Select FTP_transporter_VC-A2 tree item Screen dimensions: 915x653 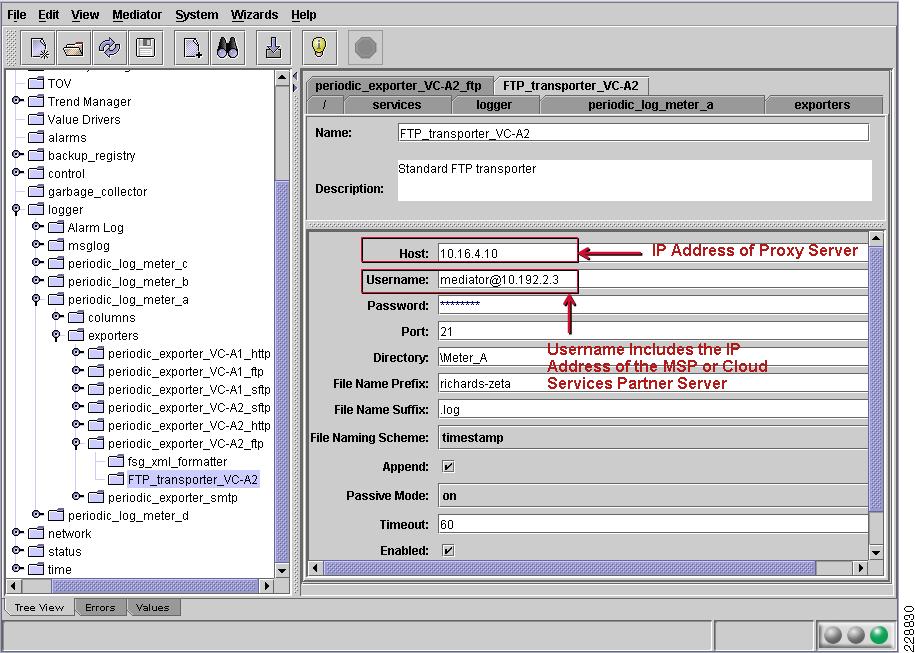point(193,480)
